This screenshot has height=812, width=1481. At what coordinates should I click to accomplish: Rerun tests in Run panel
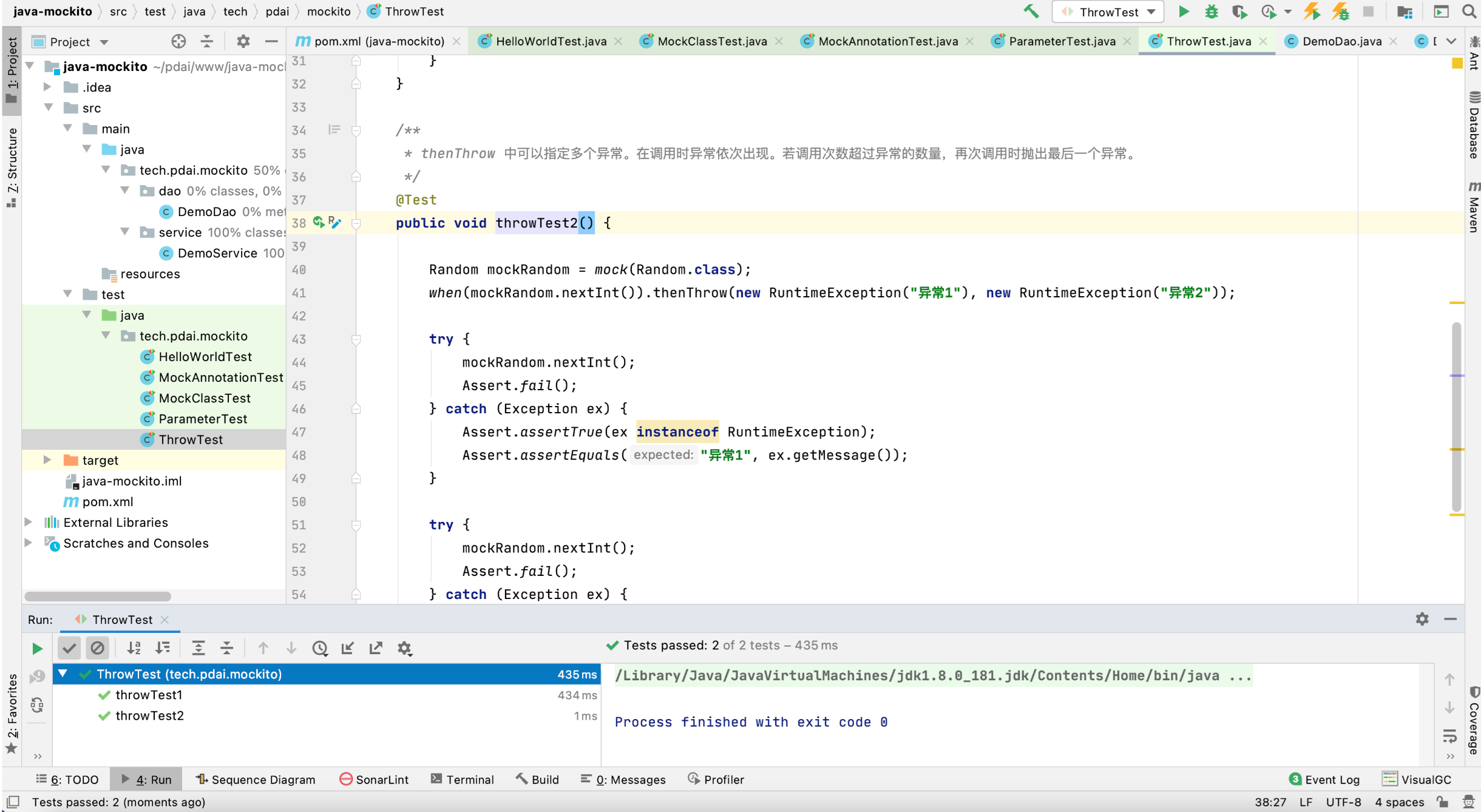click(x=37, y=648)
